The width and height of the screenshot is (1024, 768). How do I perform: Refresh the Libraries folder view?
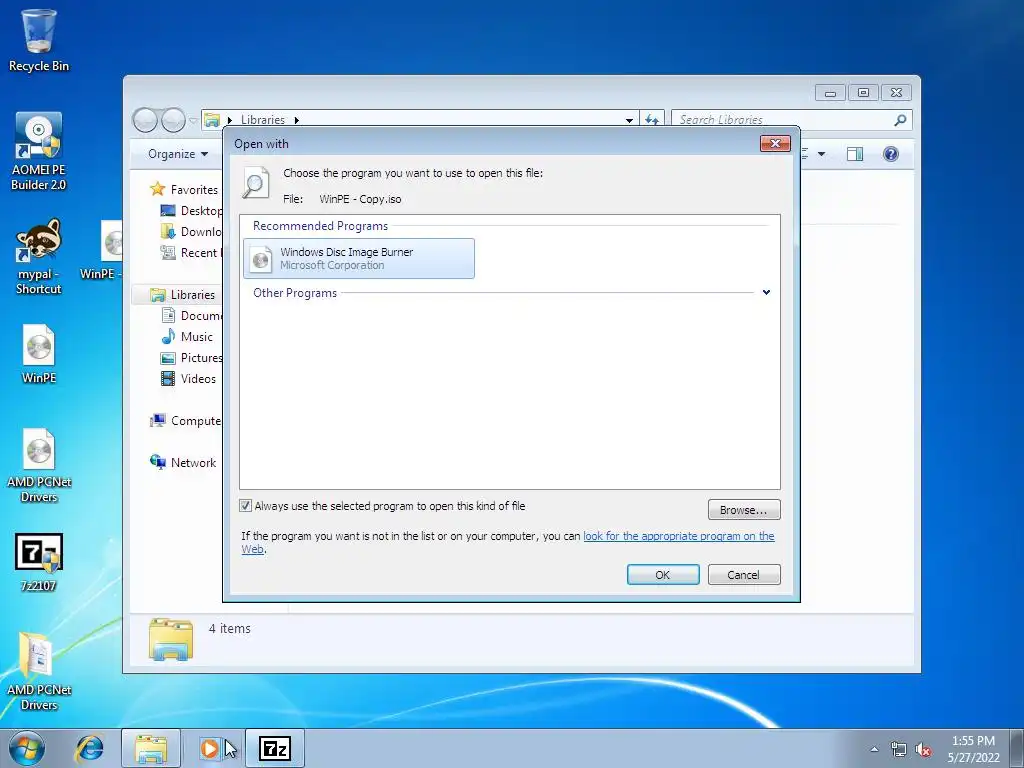(652, 120)
